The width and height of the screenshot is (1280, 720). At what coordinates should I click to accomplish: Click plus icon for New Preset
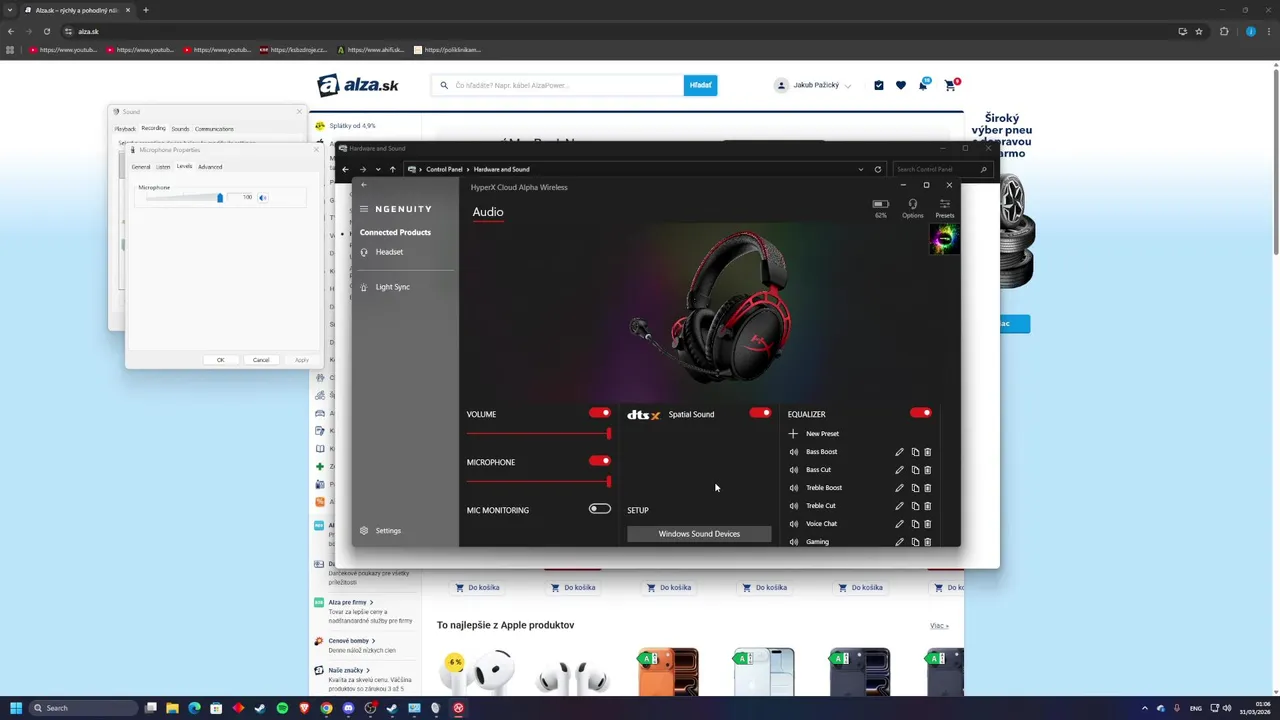793,434
